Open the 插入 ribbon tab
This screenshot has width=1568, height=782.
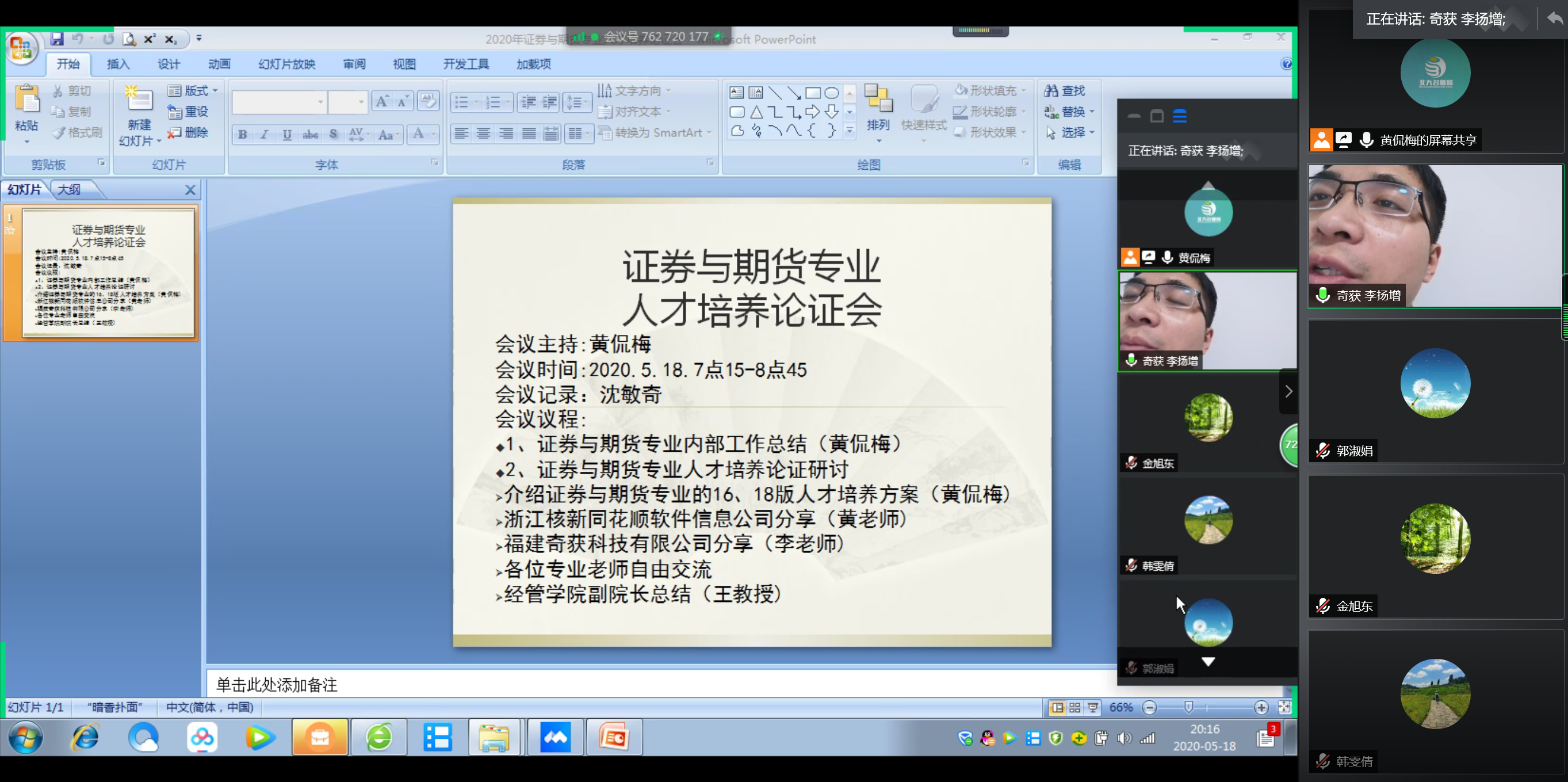118,64
